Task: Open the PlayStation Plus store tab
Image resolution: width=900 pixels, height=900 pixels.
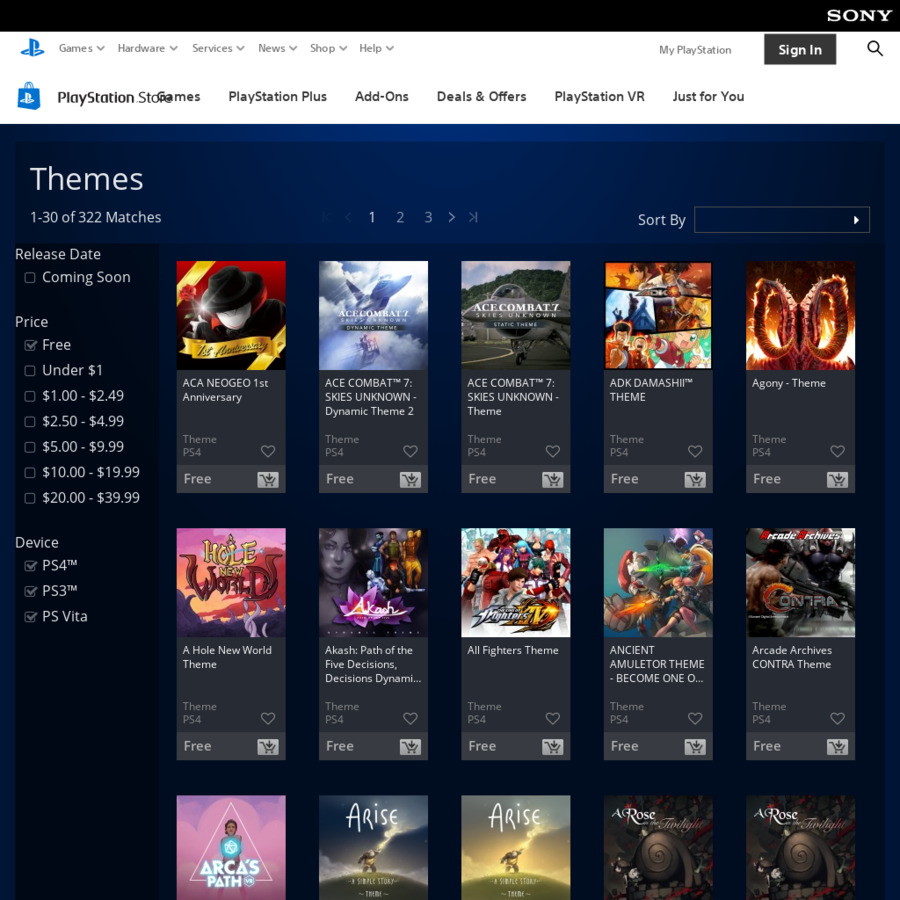Action: coord(277,96)
